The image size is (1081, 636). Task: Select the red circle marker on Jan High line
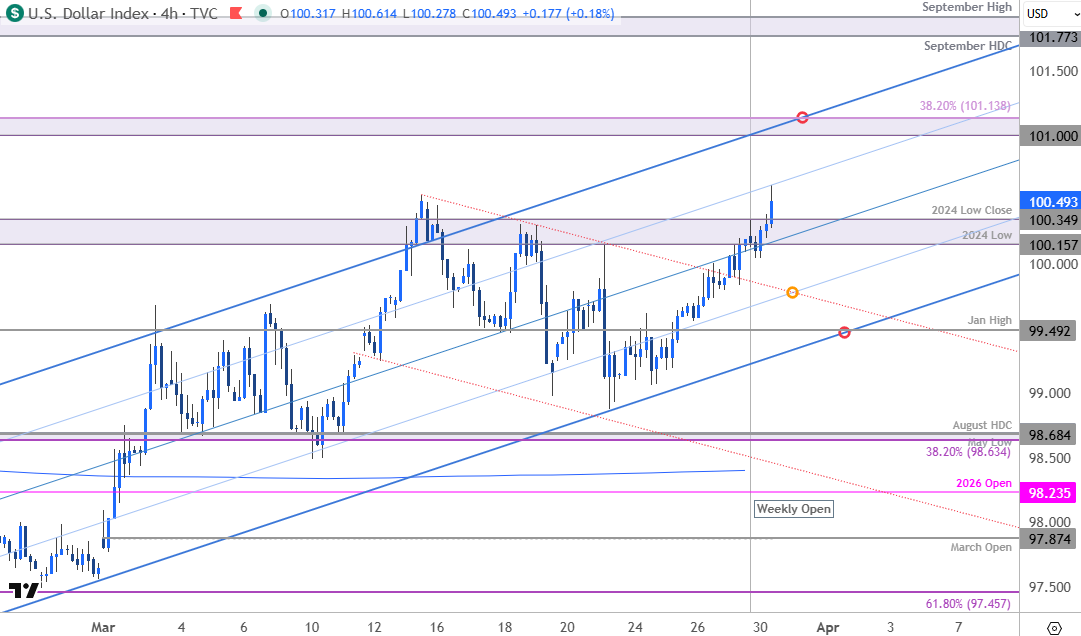pos(845,332)
